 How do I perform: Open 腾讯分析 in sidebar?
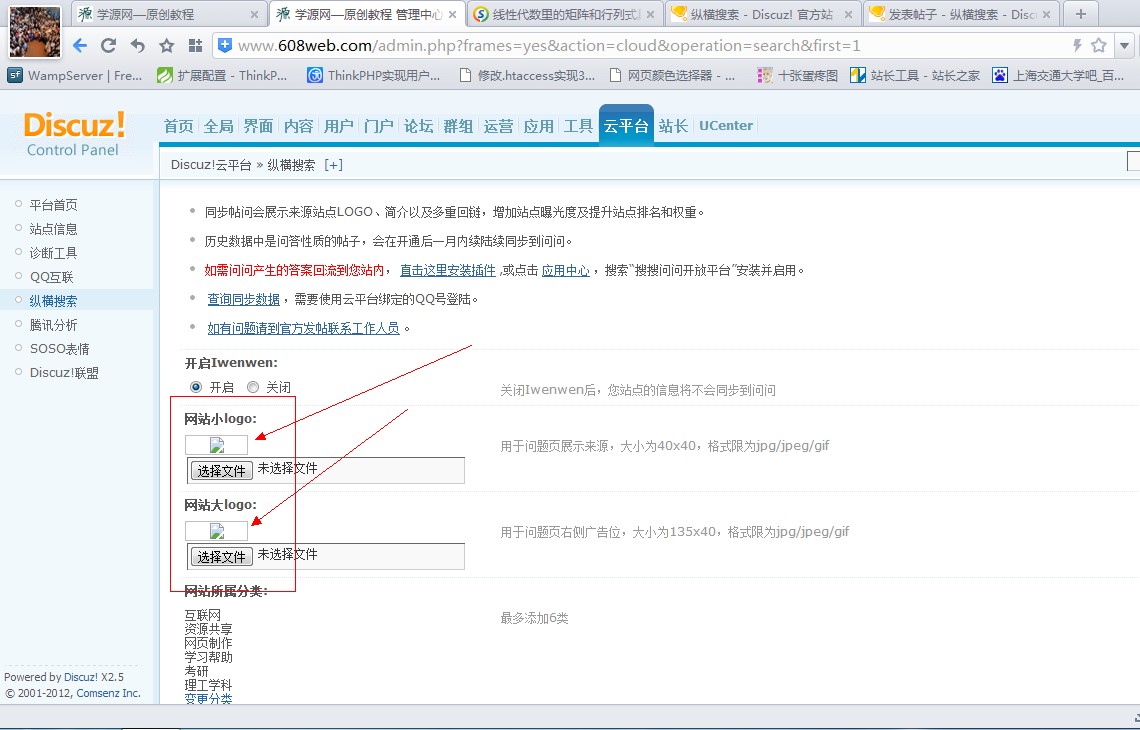pyautogui.click(x=53, y=325)
